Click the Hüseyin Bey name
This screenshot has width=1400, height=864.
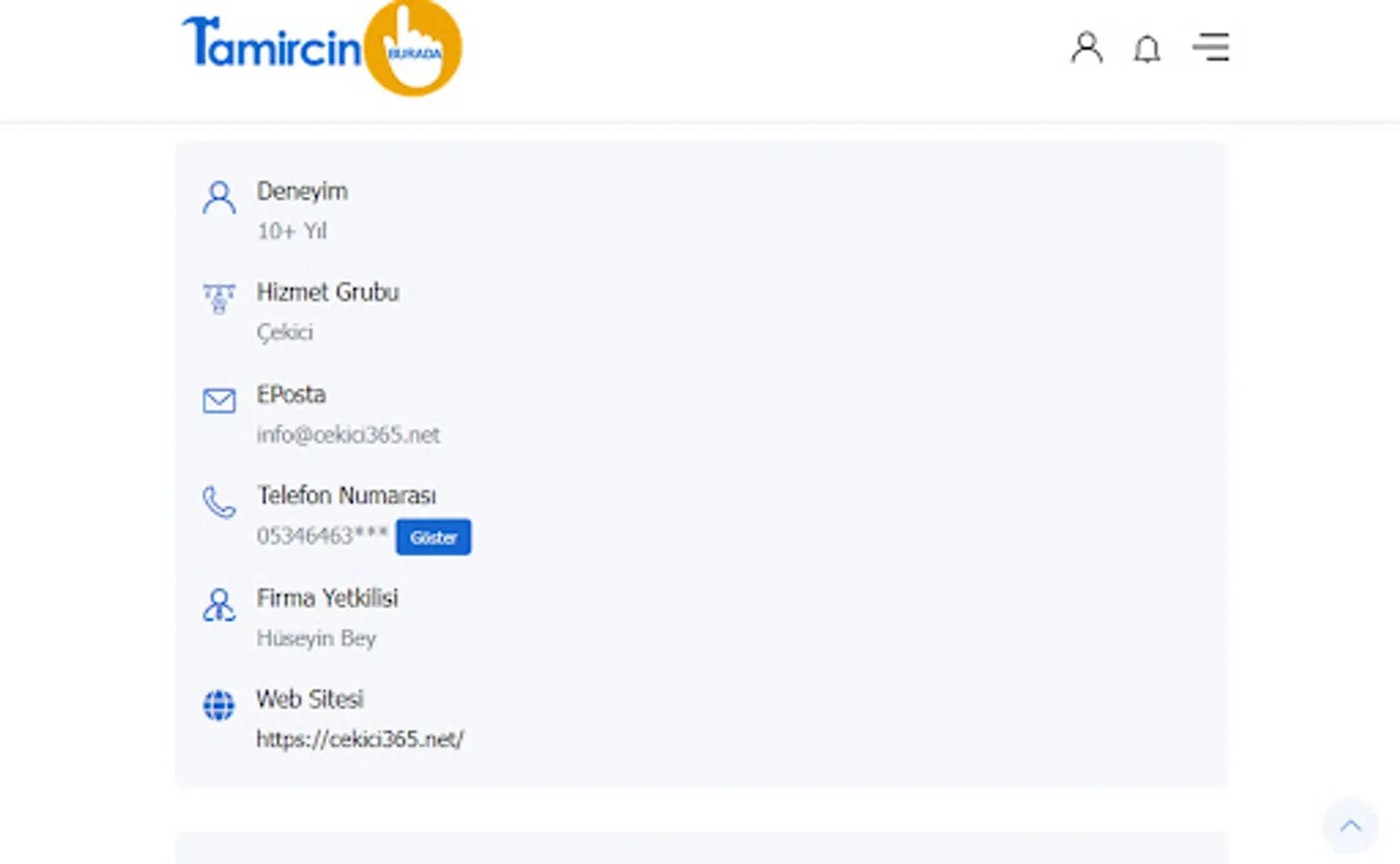[316, 638]
